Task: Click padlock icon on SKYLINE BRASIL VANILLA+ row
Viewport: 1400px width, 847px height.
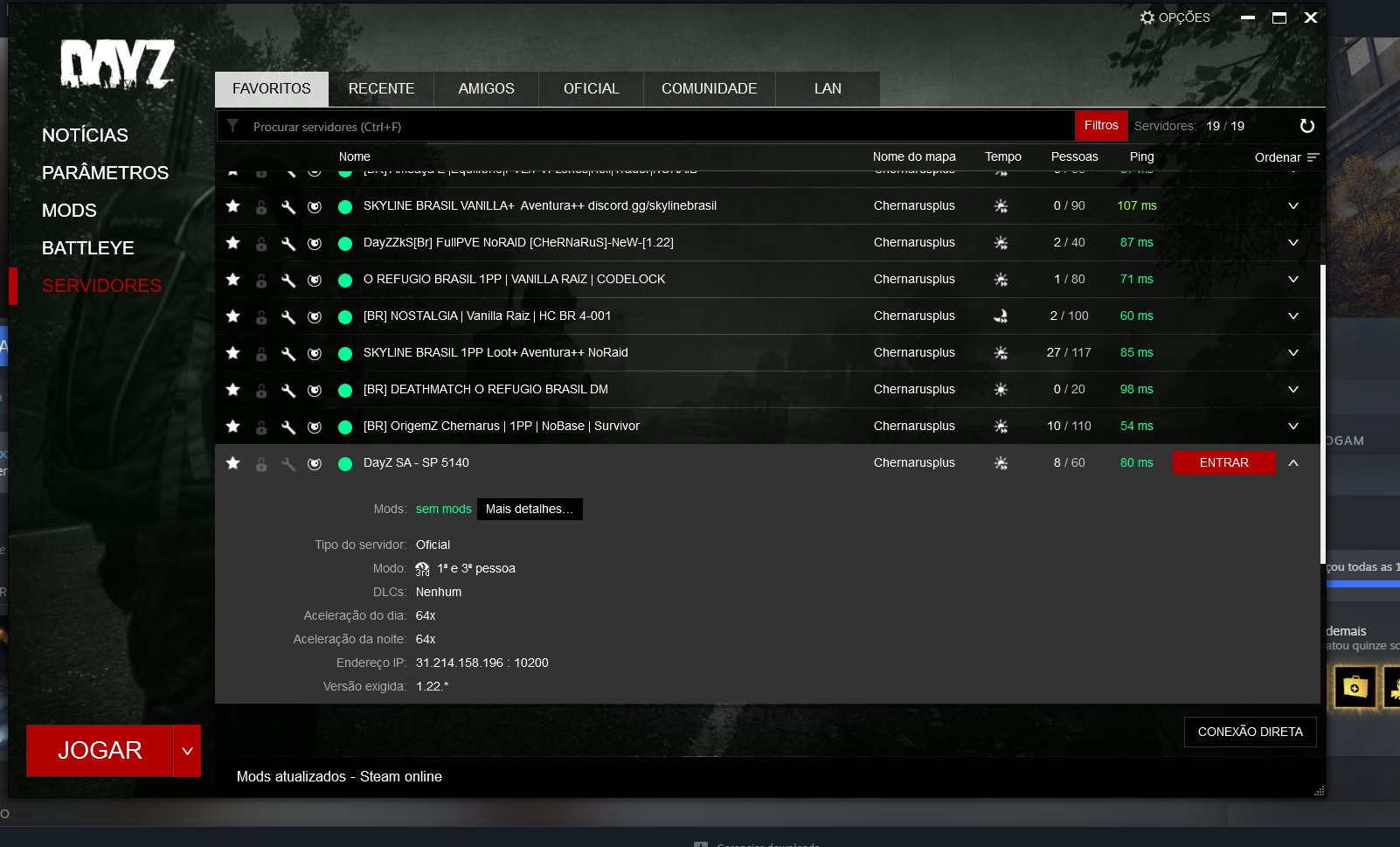Action: (x=261, y=207)
